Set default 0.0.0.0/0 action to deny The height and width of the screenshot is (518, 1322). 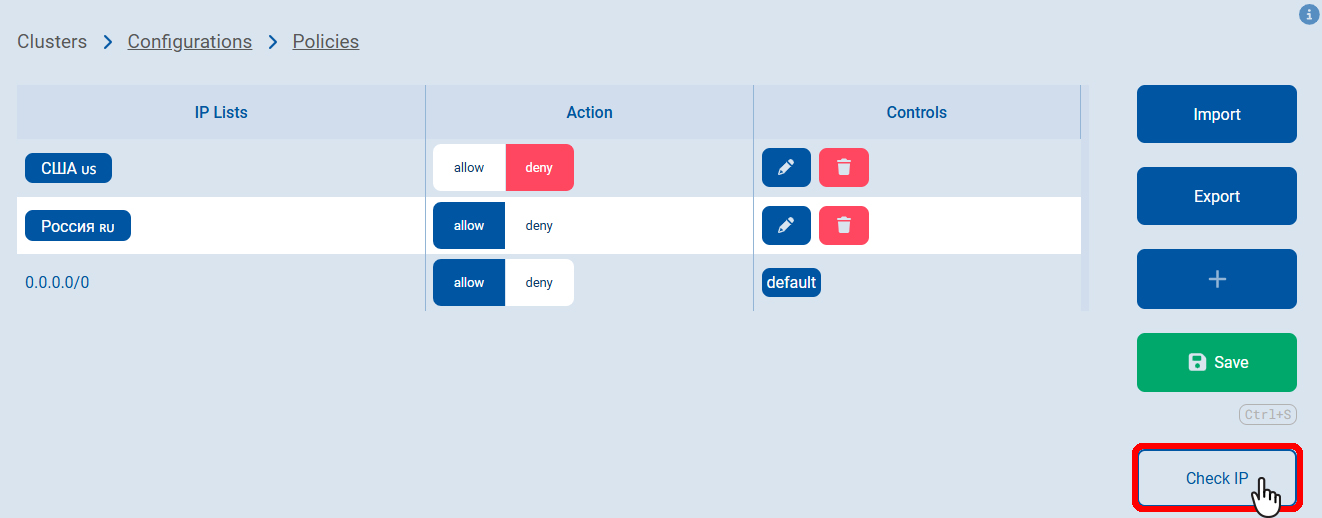[x=539, y=283]
